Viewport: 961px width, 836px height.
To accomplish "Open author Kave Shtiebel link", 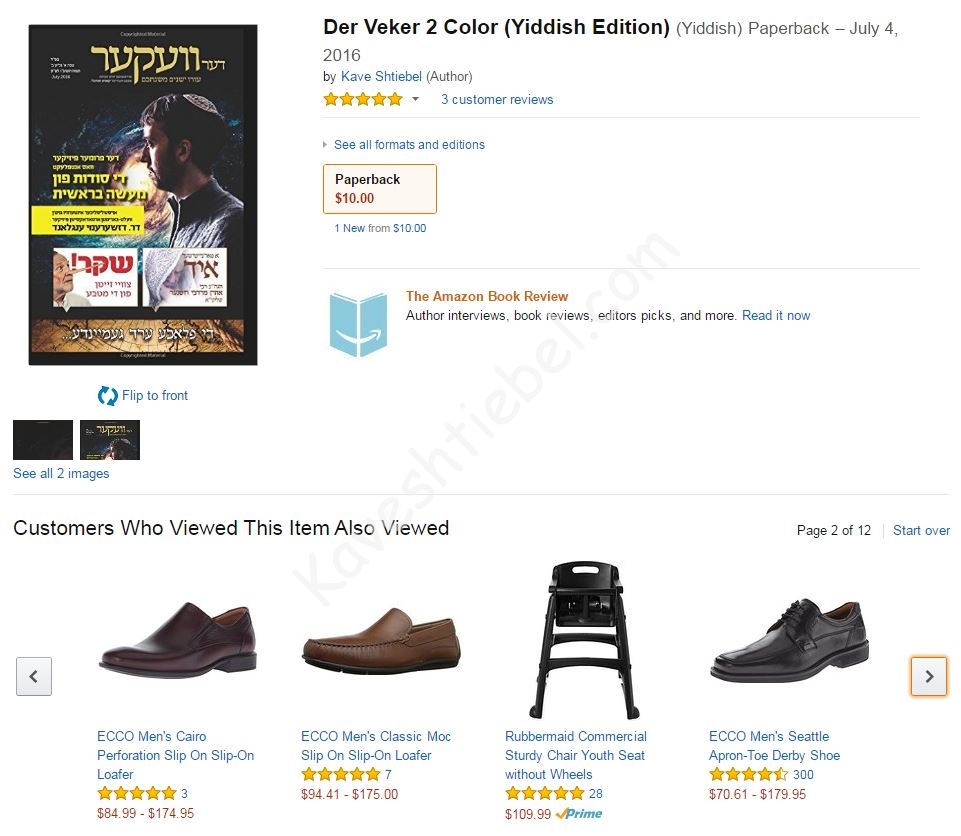I will tap(381, 77).
